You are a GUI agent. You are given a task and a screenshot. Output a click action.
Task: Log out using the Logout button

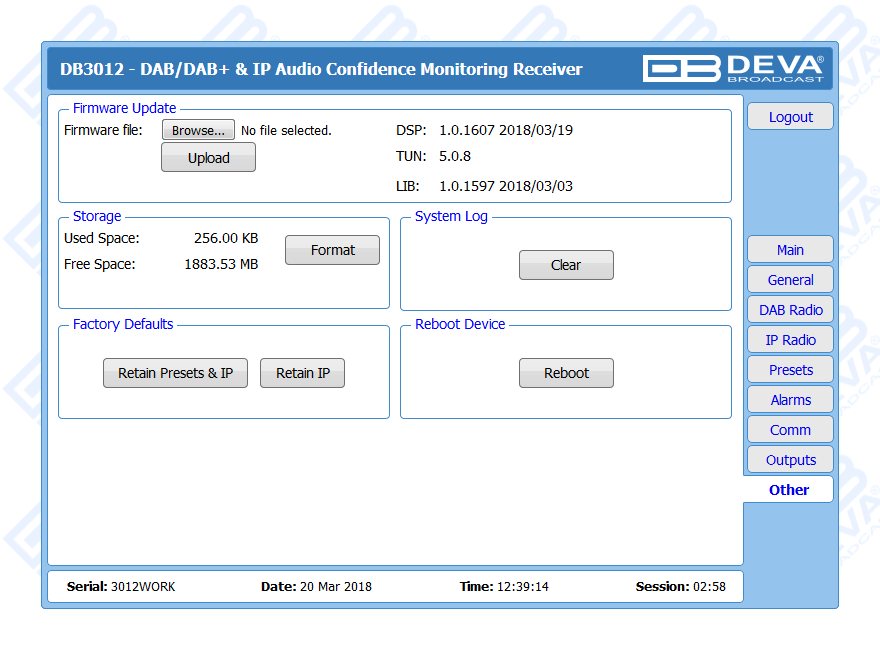[790, 117]
